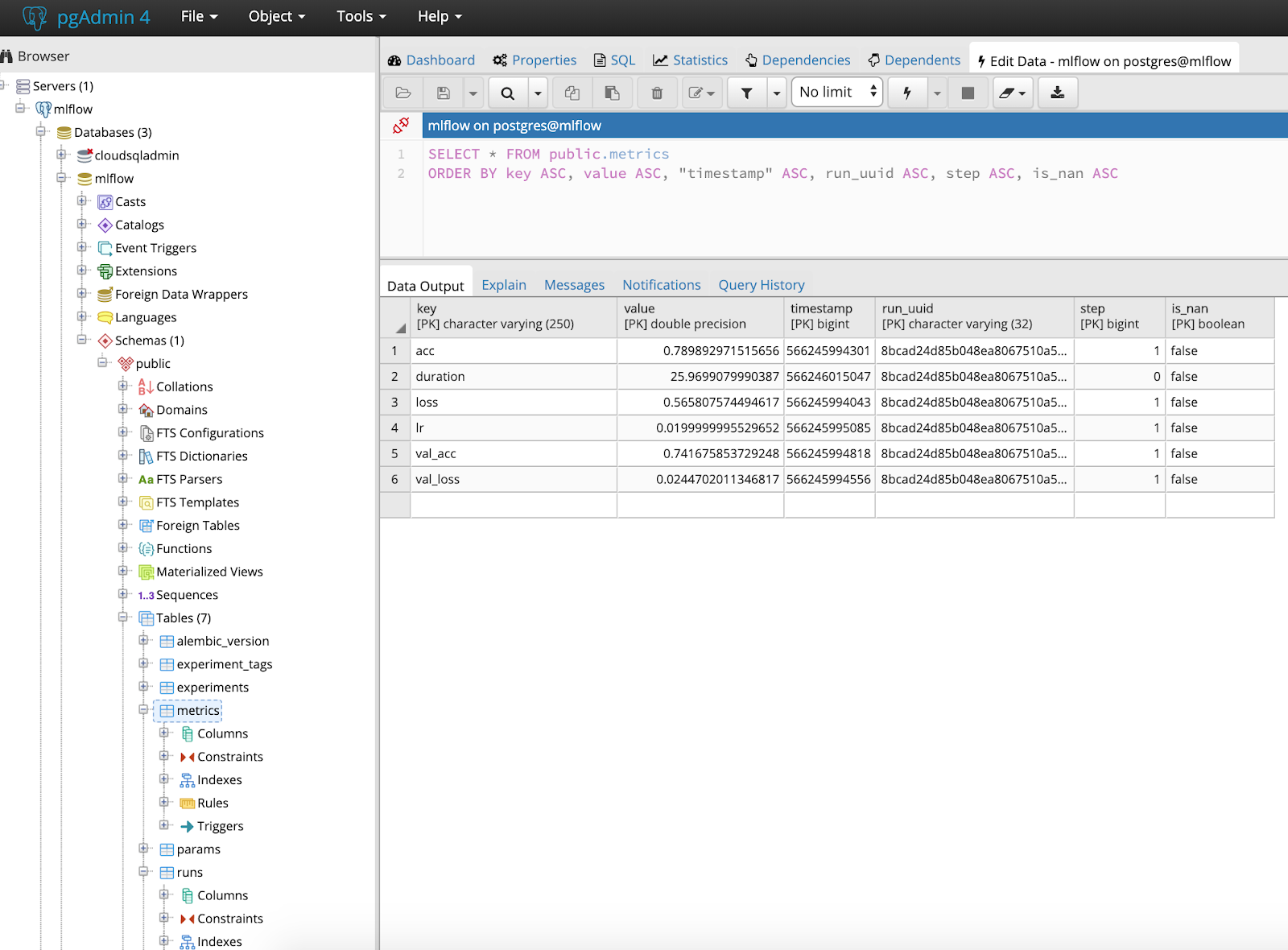Open the Query History tab
This screenshot has height=950, width=1288.
click(x=762, y=285)
